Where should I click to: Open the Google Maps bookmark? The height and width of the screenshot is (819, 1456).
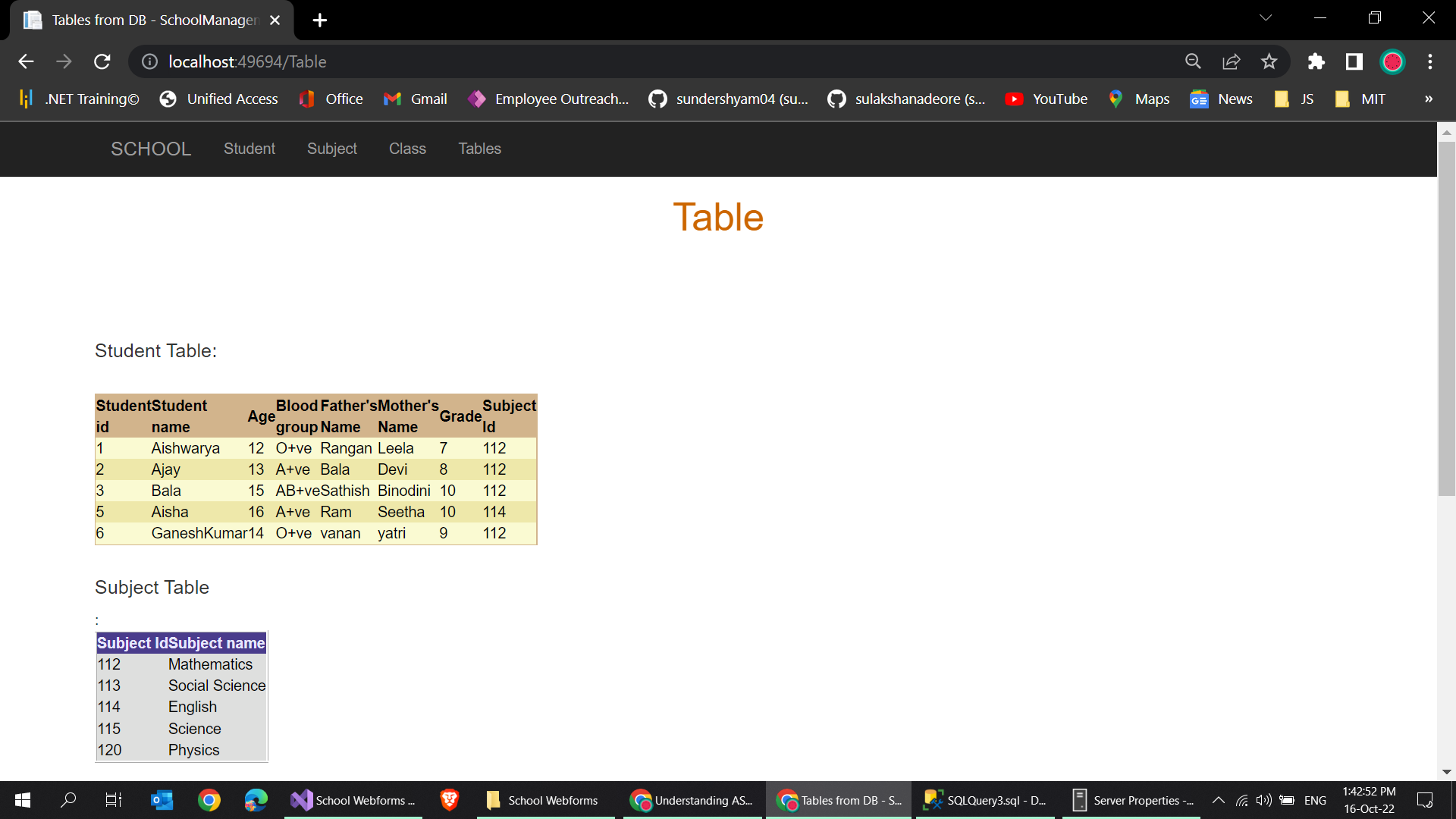point(1138,99)
